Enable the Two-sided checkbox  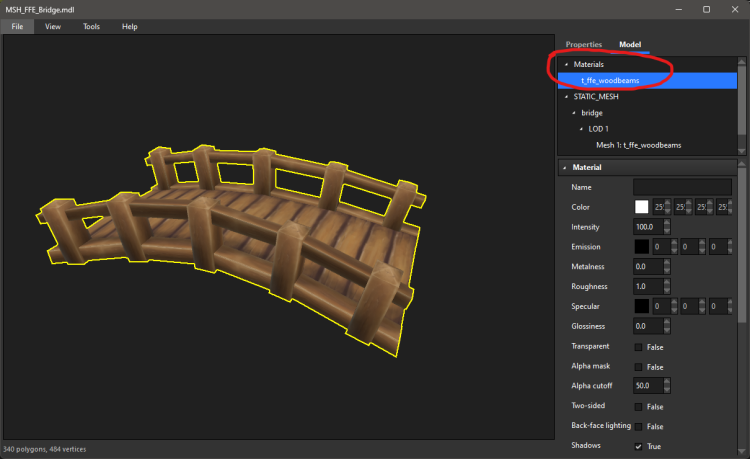click(639, 407)
